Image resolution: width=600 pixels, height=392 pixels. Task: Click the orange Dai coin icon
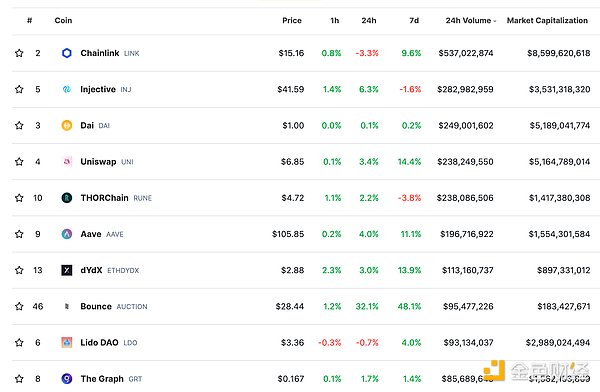coord(67,125)
